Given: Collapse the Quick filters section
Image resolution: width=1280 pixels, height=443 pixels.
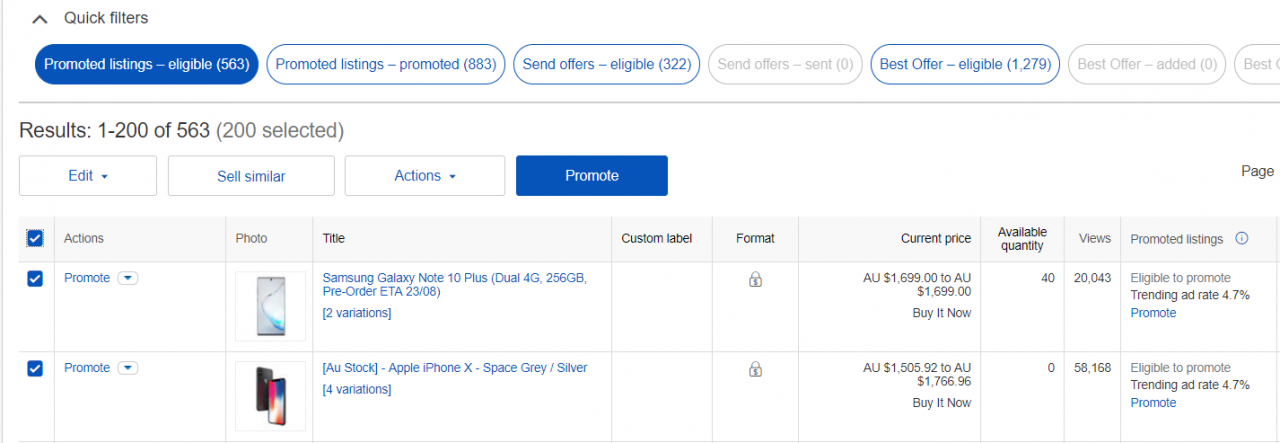Looking at the screenshot, I should (40, 18).
